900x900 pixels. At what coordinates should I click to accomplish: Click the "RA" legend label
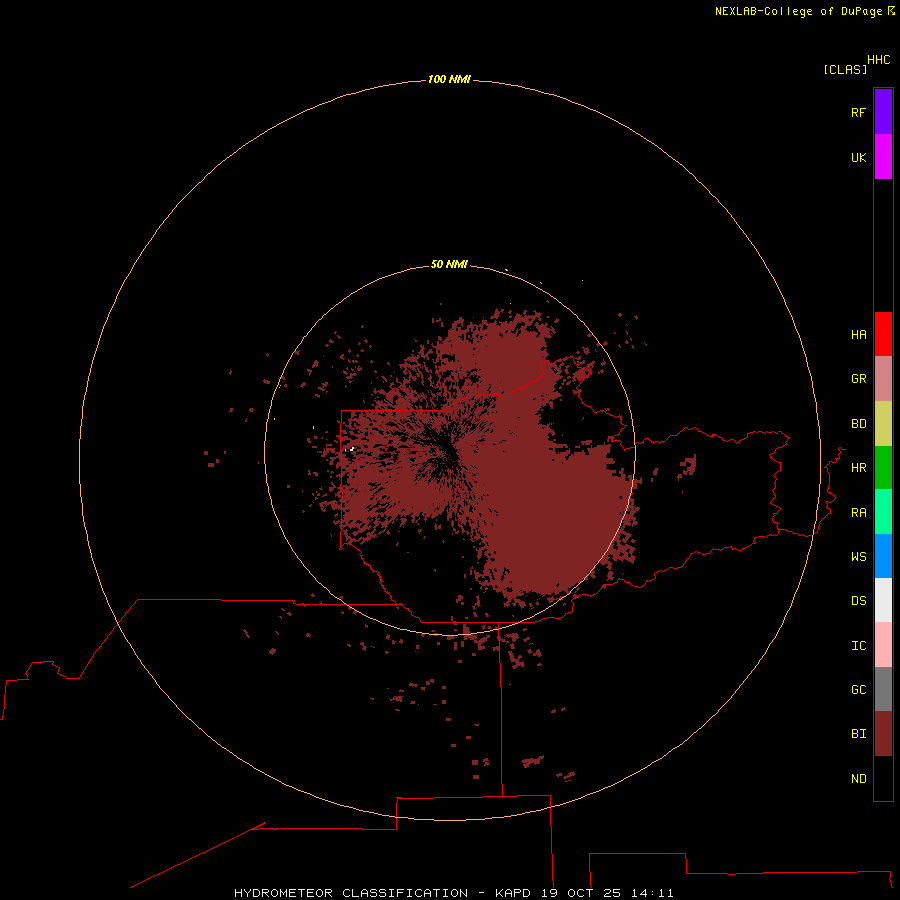[x=858, y=513]
